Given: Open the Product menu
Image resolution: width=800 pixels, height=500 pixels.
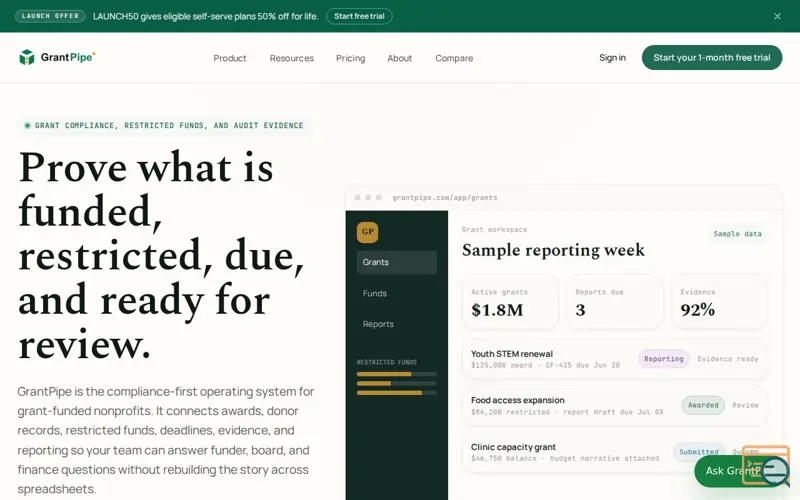Looking at the screenshot, I should coord(230,58).
